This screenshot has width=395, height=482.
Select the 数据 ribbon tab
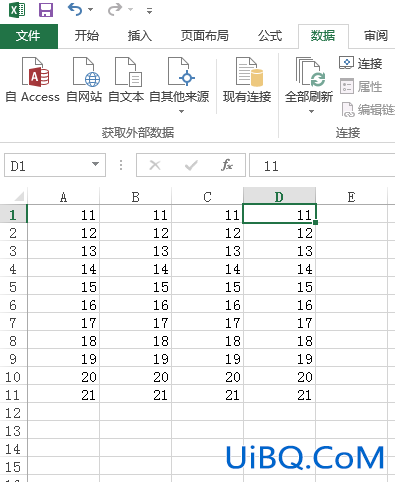[323, 36]
